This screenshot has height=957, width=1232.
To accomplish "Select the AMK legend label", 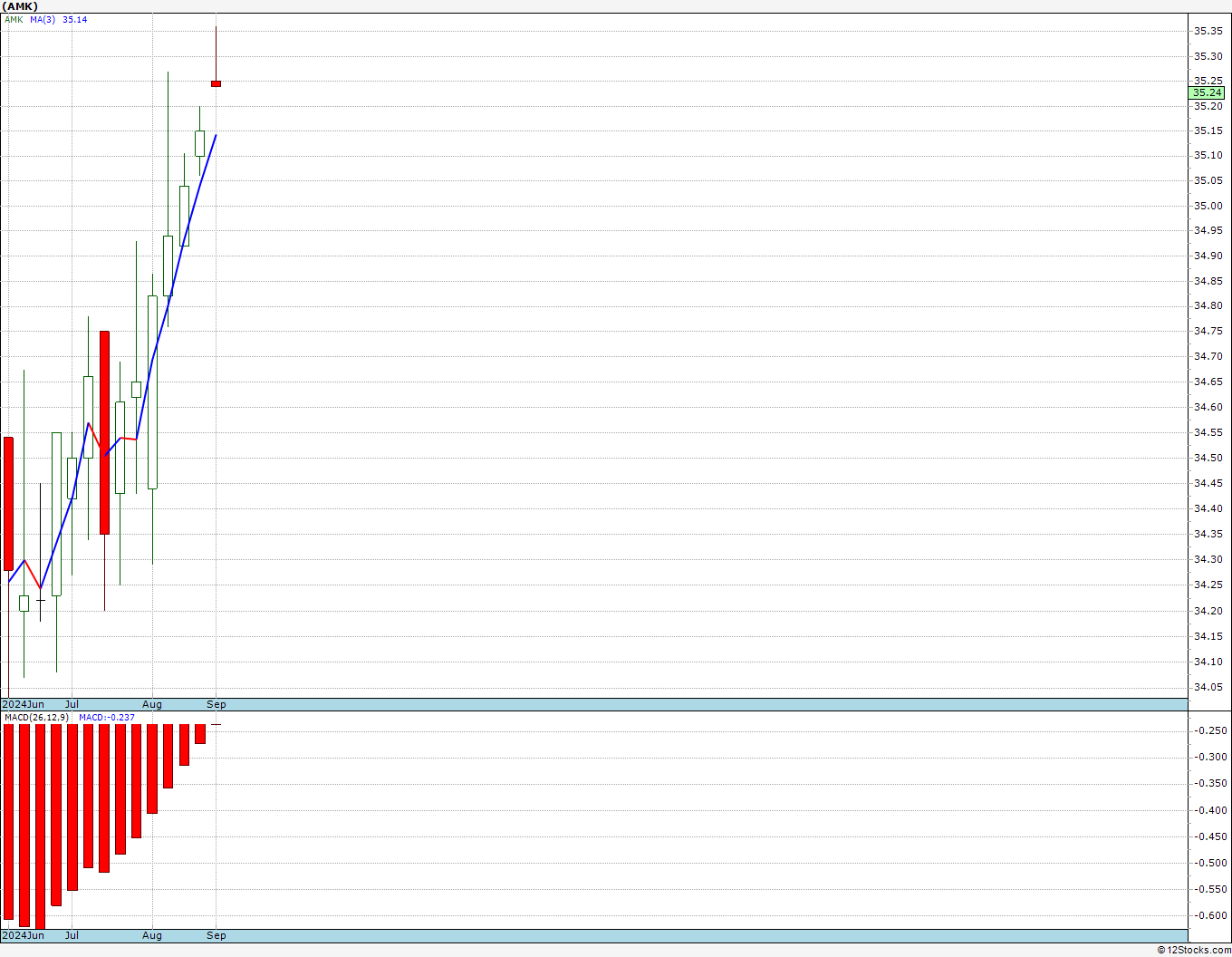I will tap(14, 20).
